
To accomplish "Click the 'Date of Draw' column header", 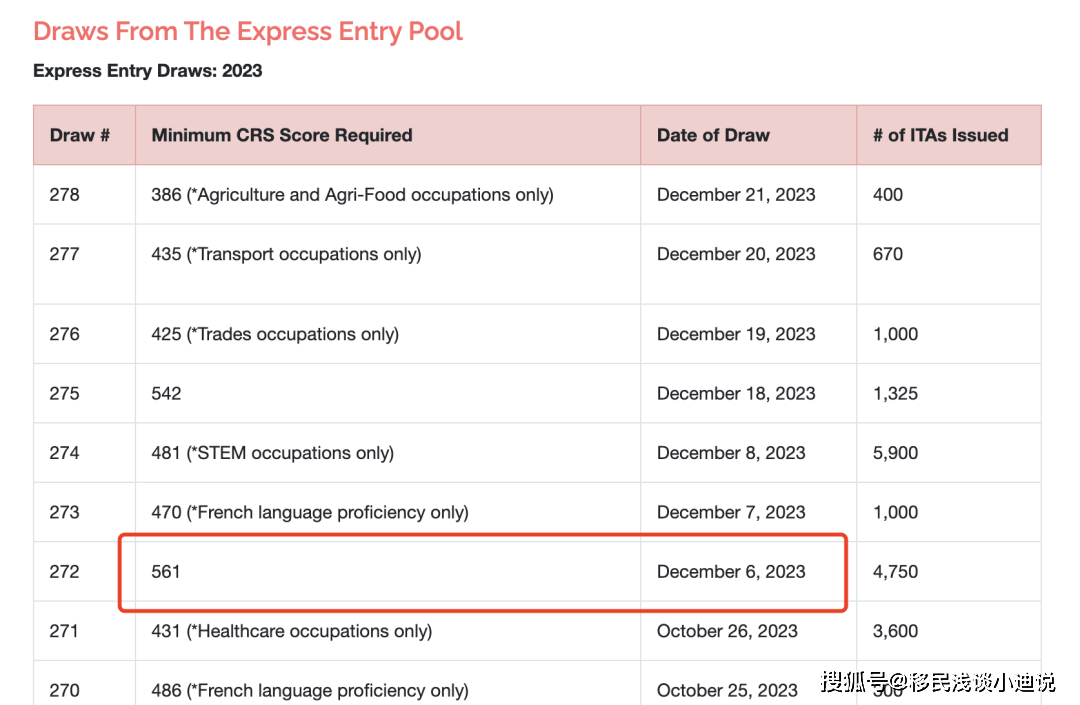I will (713, 135).
